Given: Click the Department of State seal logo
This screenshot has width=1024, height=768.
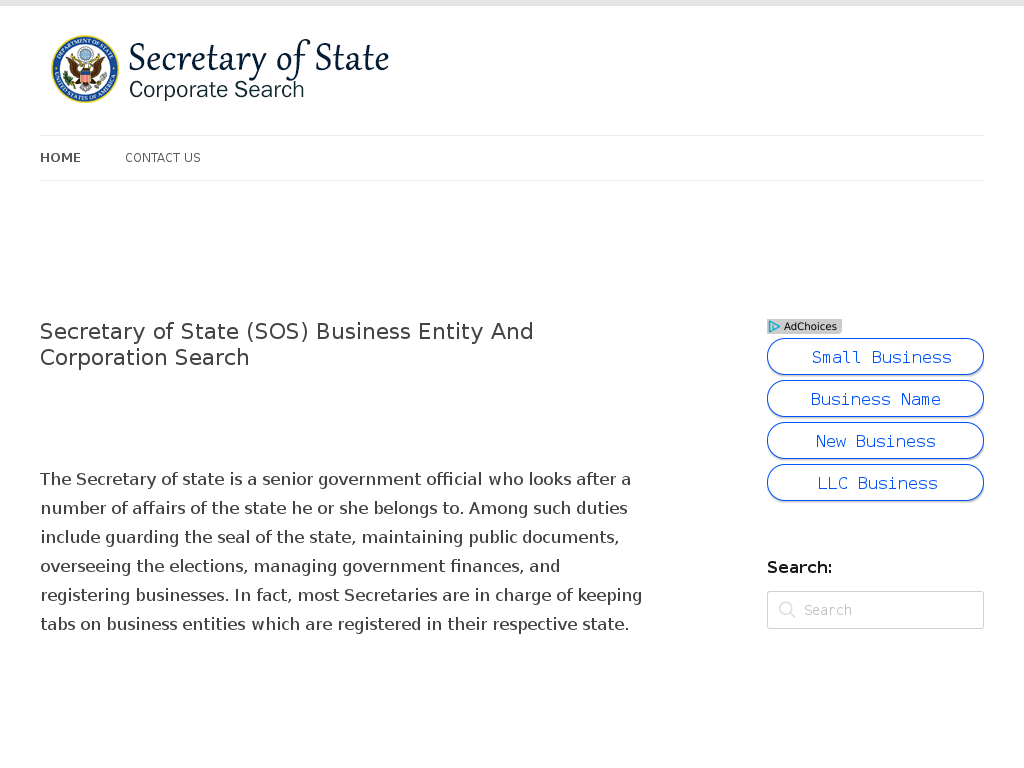Looking at the screenshot, I should point(85,69).
